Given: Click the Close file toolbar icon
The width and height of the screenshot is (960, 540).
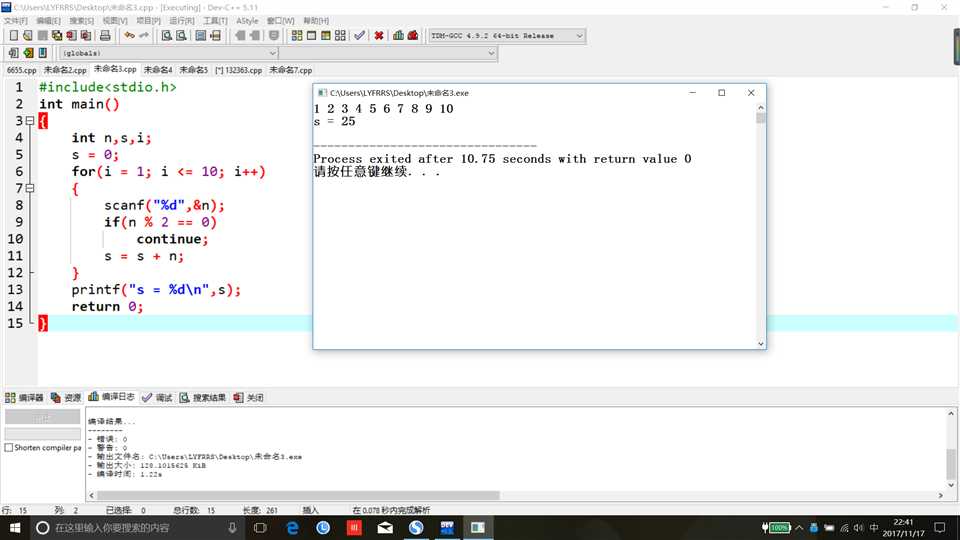Looking at the screenshot, I should click(x=72, y=36).
